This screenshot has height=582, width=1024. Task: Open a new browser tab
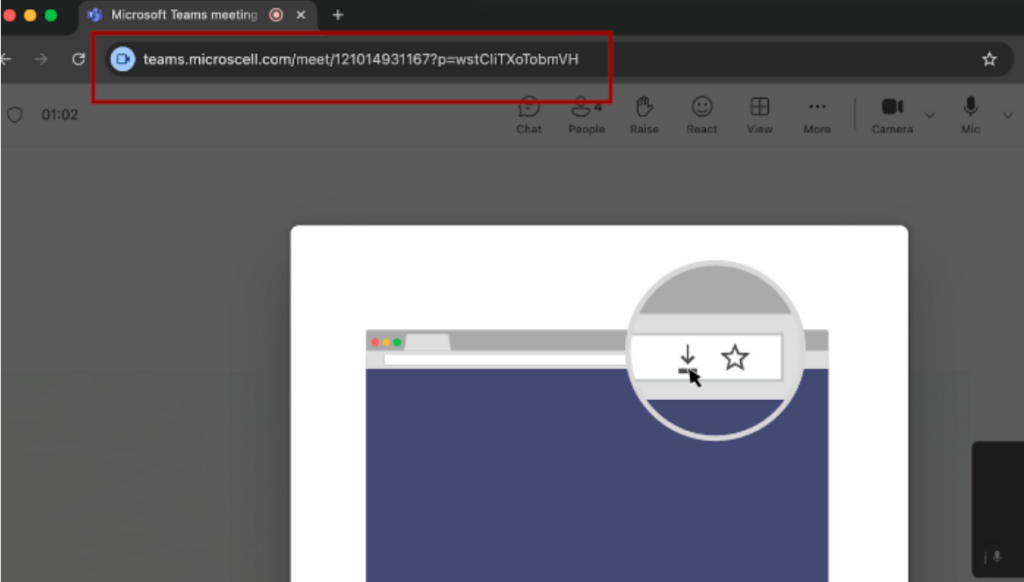coord(338,15)
